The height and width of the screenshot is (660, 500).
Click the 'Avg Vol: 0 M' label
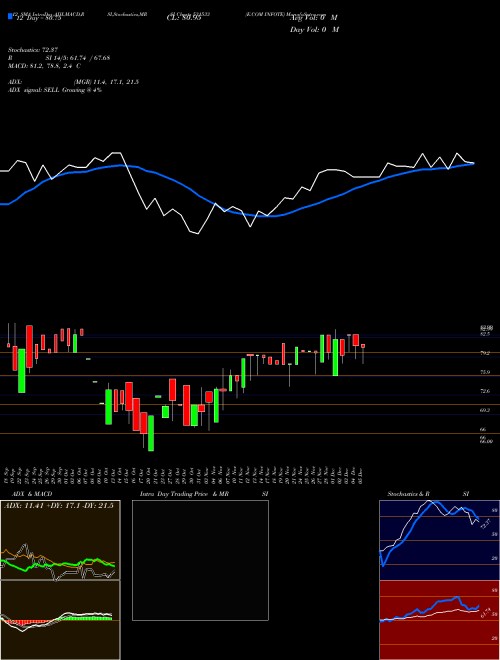[x=314, y=18]
